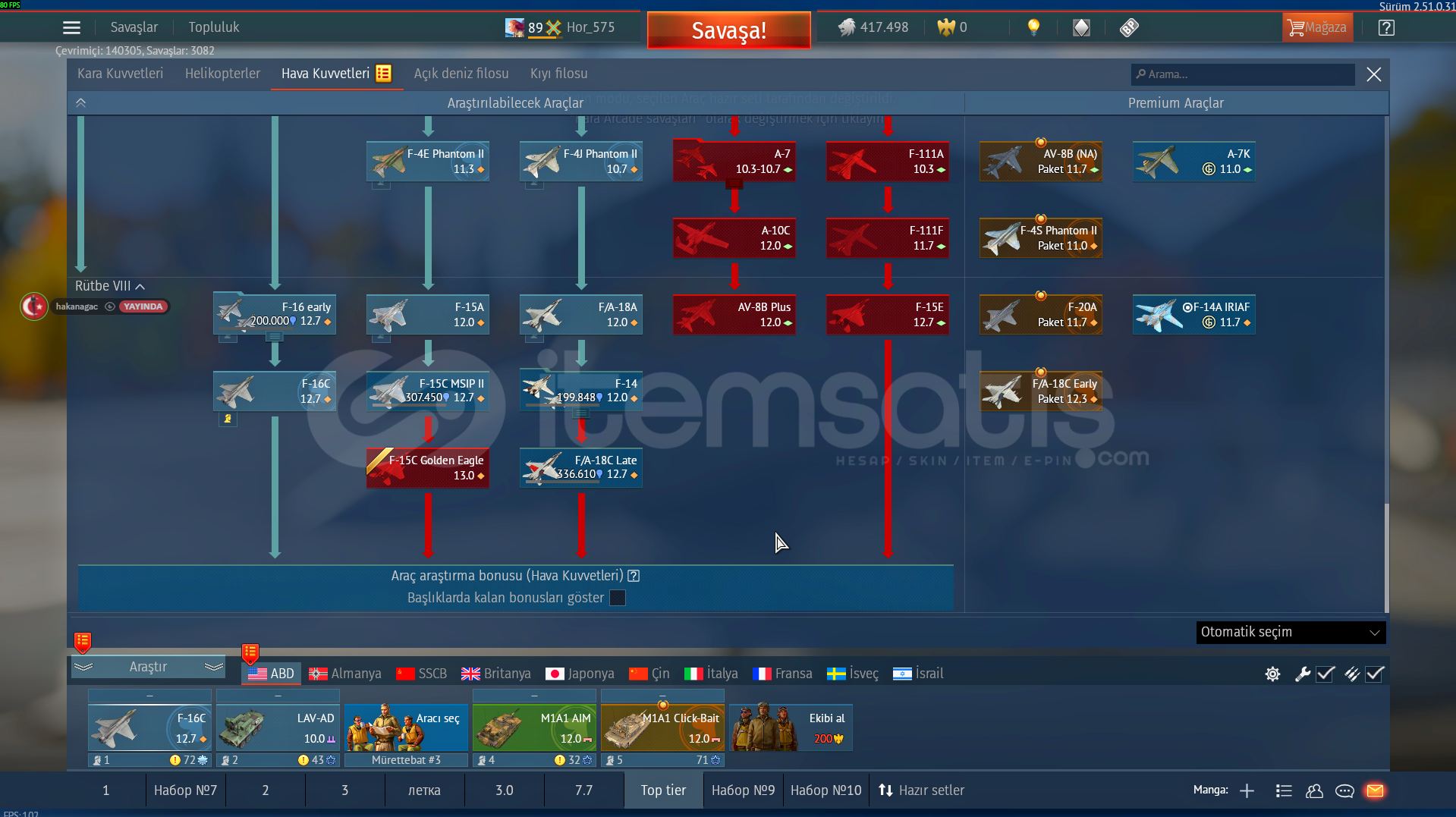This screenshot has height=817, width=1456.
Task: Select the Japonya nation tab
Action: pyautogui.click(x=580, y=674)
